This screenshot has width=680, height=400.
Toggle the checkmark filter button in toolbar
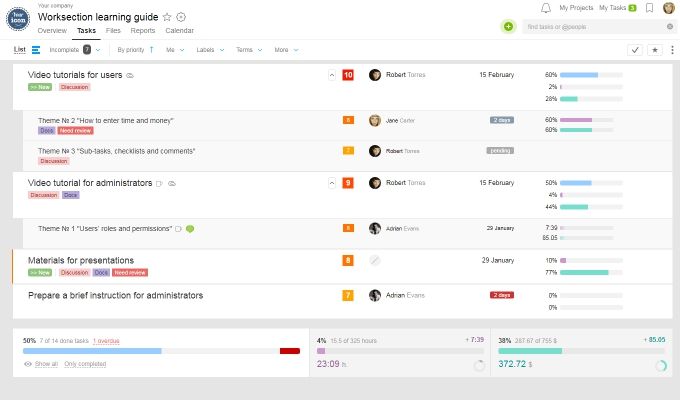[635, 49]
